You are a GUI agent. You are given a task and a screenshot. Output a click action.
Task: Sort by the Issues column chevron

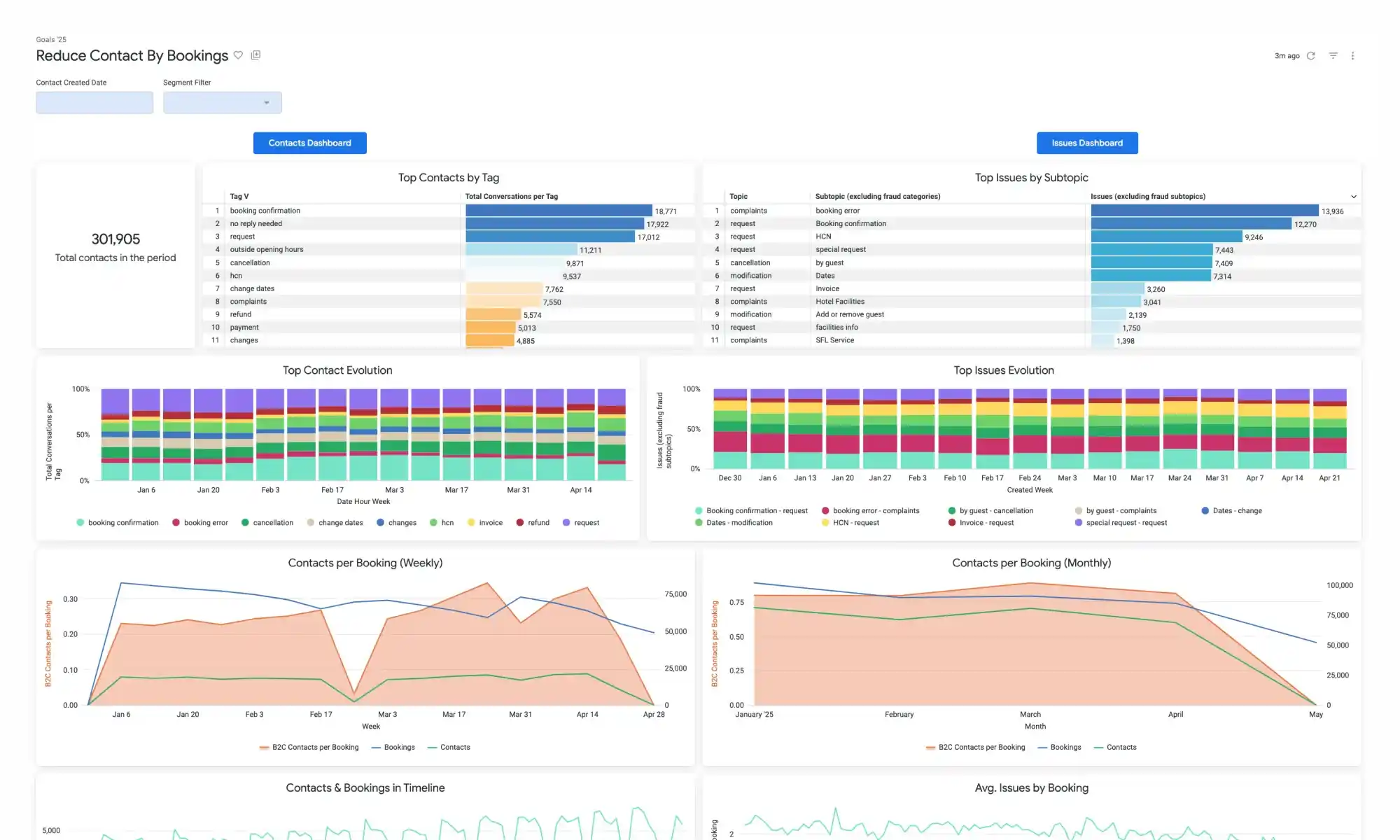point(1353,197)
